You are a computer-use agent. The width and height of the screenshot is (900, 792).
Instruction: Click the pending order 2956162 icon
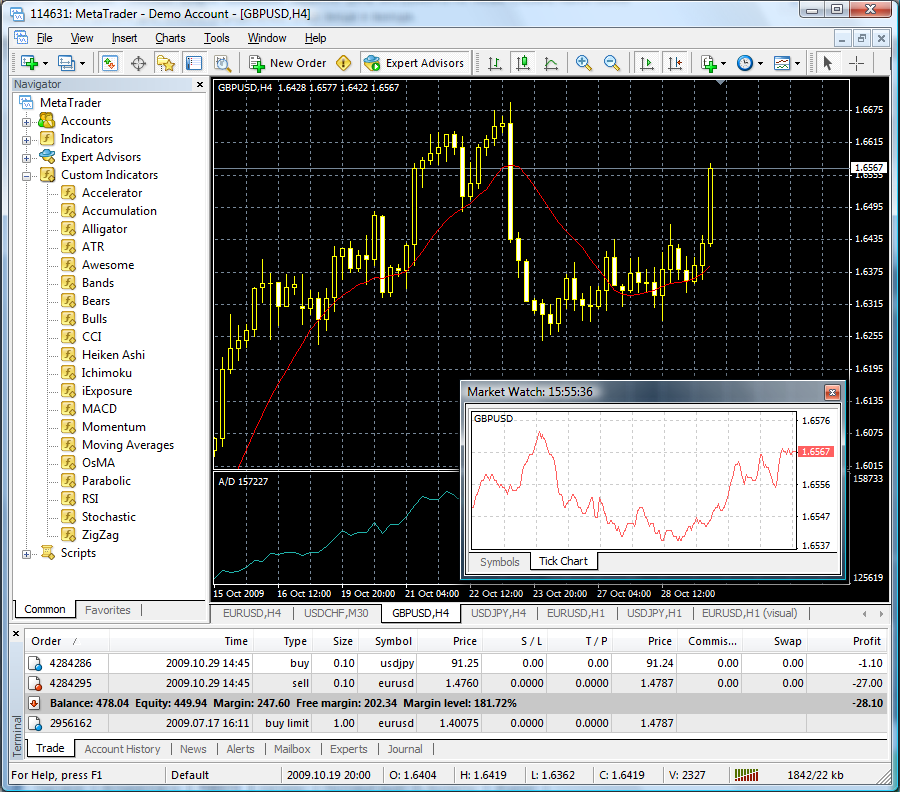pyautogui.click(x=35, y=723)
